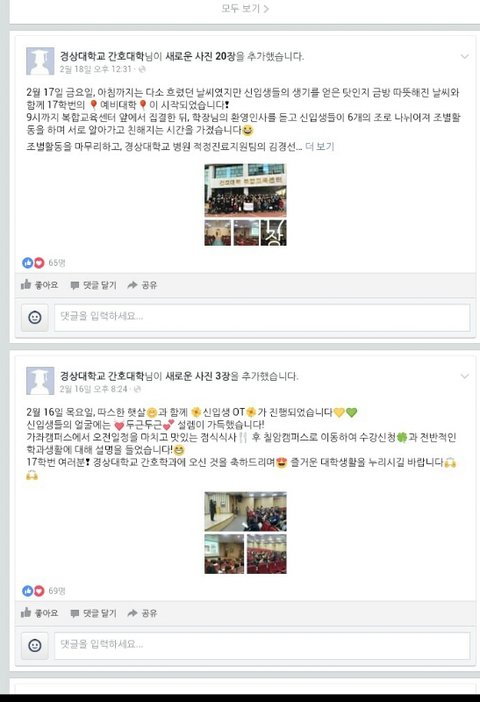480x702 pixels.
Task: Click the profile avatar of the first post
Action: (40, 61)
